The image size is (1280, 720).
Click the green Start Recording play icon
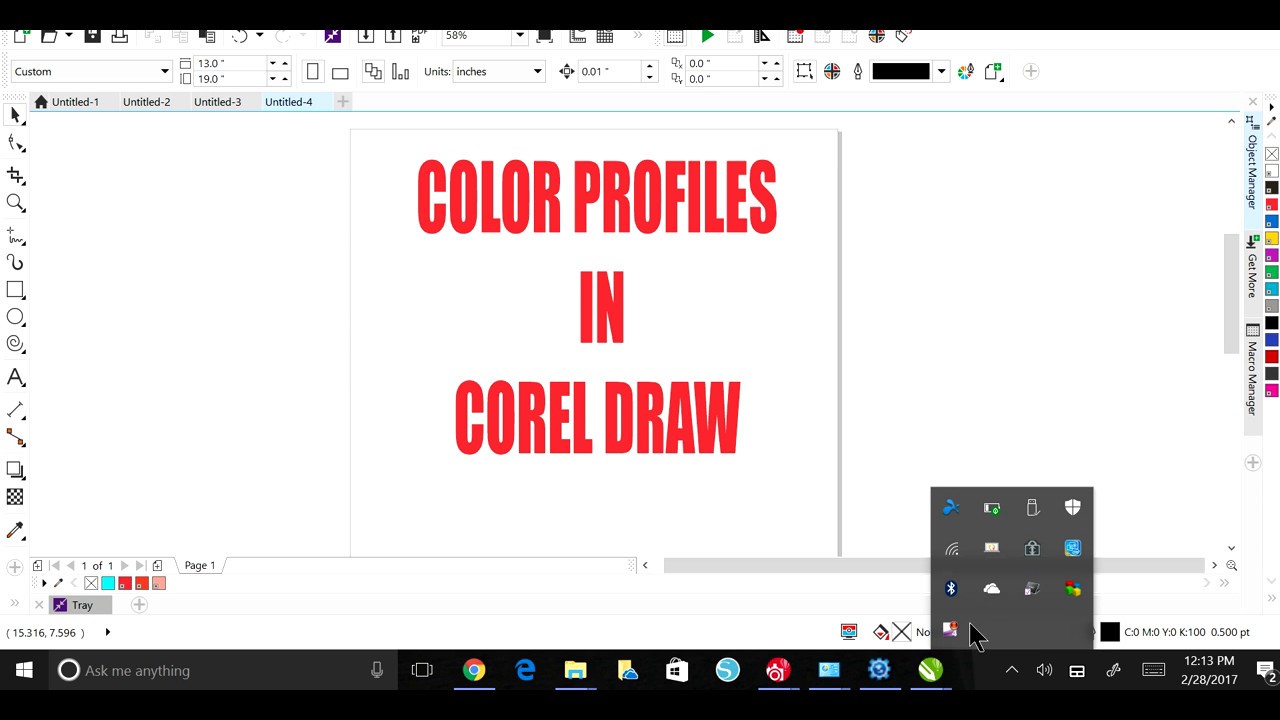tap(707, 36)
